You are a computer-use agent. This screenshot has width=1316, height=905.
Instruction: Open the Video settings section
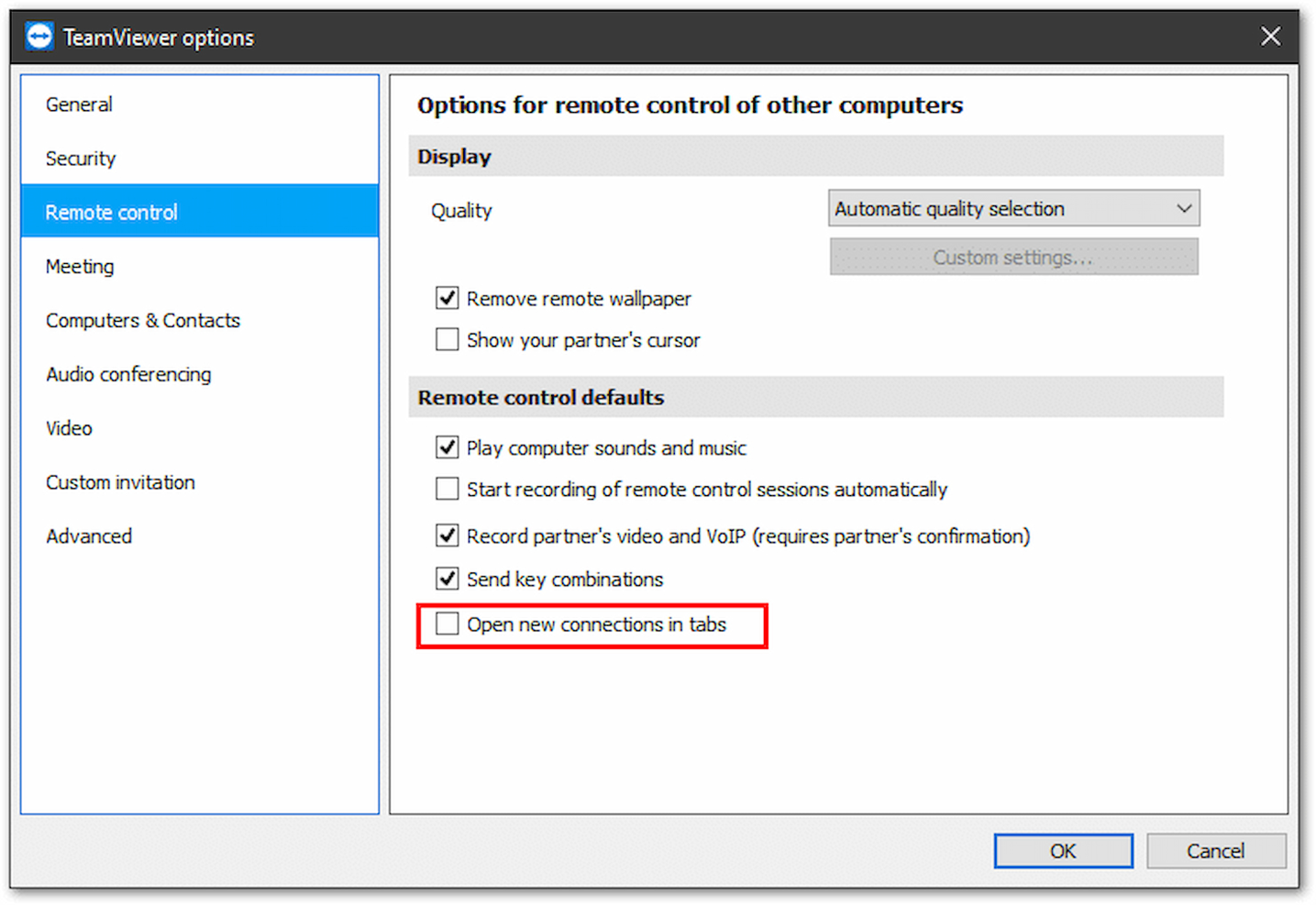[x=69, y=427]
